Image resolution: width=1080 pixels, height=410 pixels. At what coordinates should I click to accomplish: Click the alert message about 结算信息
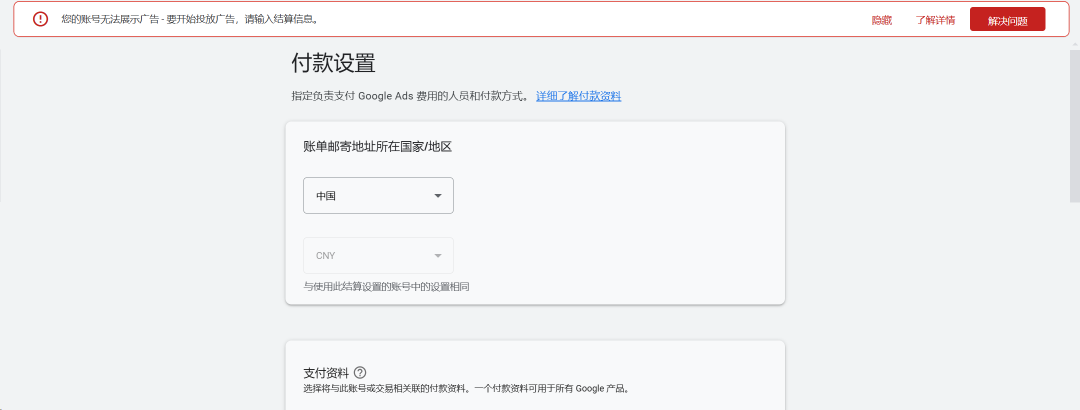[x=191, y=19]
